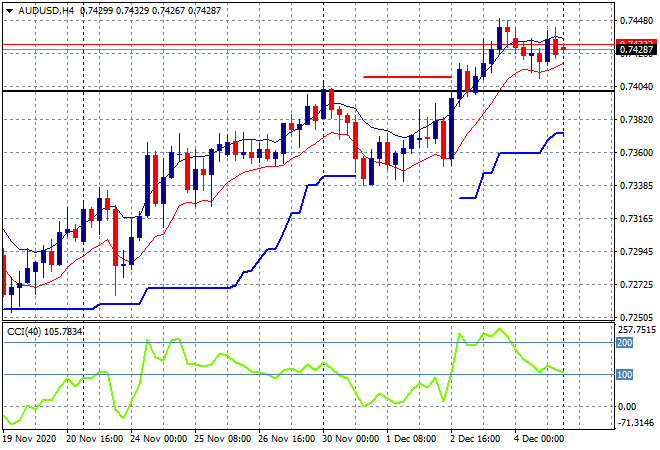Click the 0.74040 price scale label
Image resolution: width=660 pixels, height=450 pixels.
tap(636, 87)
